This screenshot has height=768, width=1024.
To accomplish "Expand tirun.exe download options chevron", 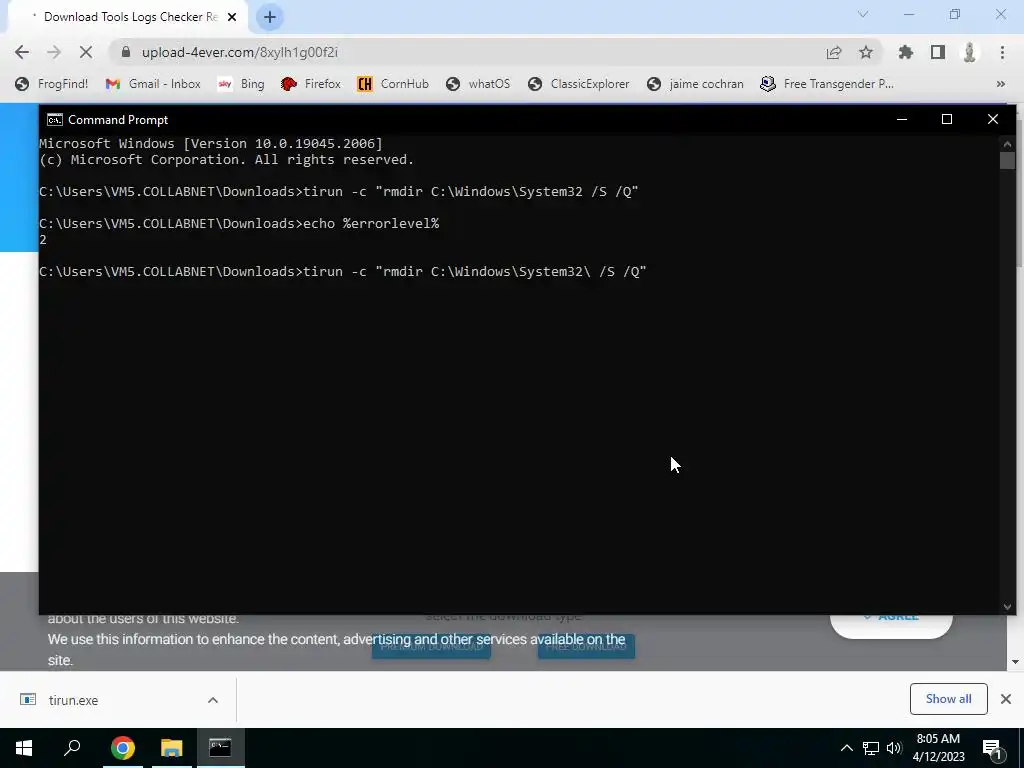I will tap(213, 700).
